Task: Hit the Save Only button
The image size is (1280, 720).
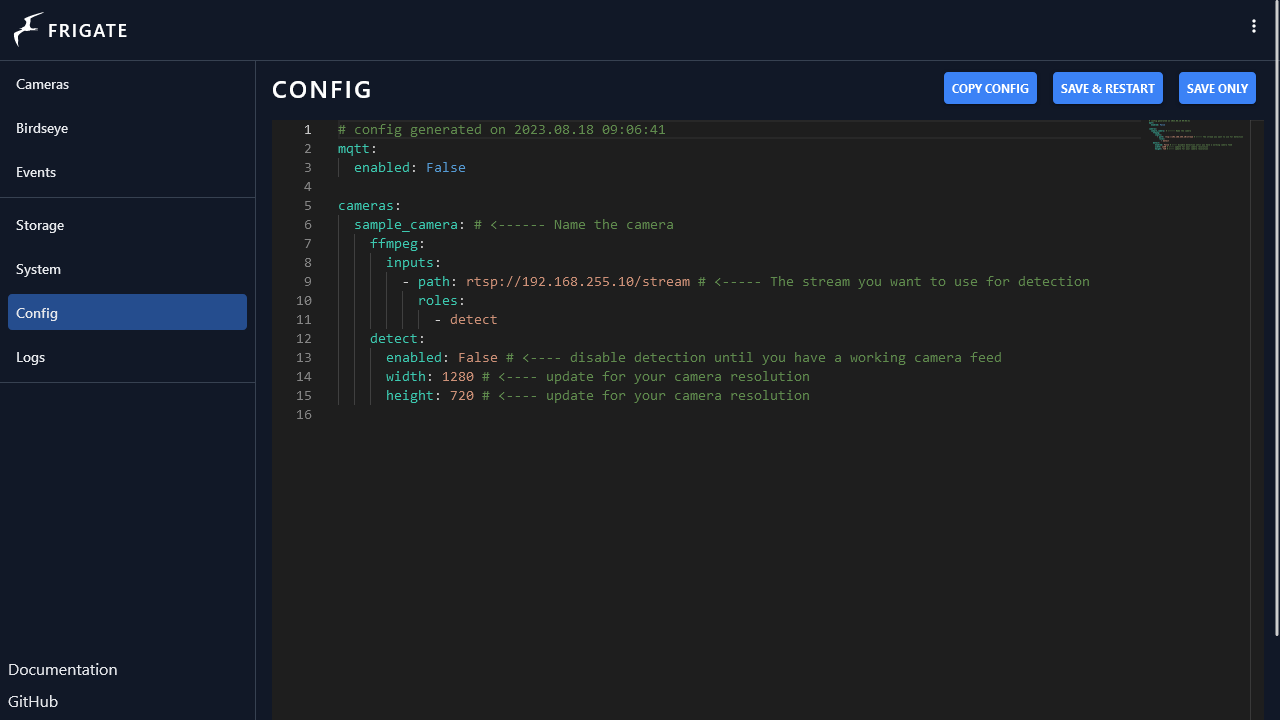Action: [1217, 88]
